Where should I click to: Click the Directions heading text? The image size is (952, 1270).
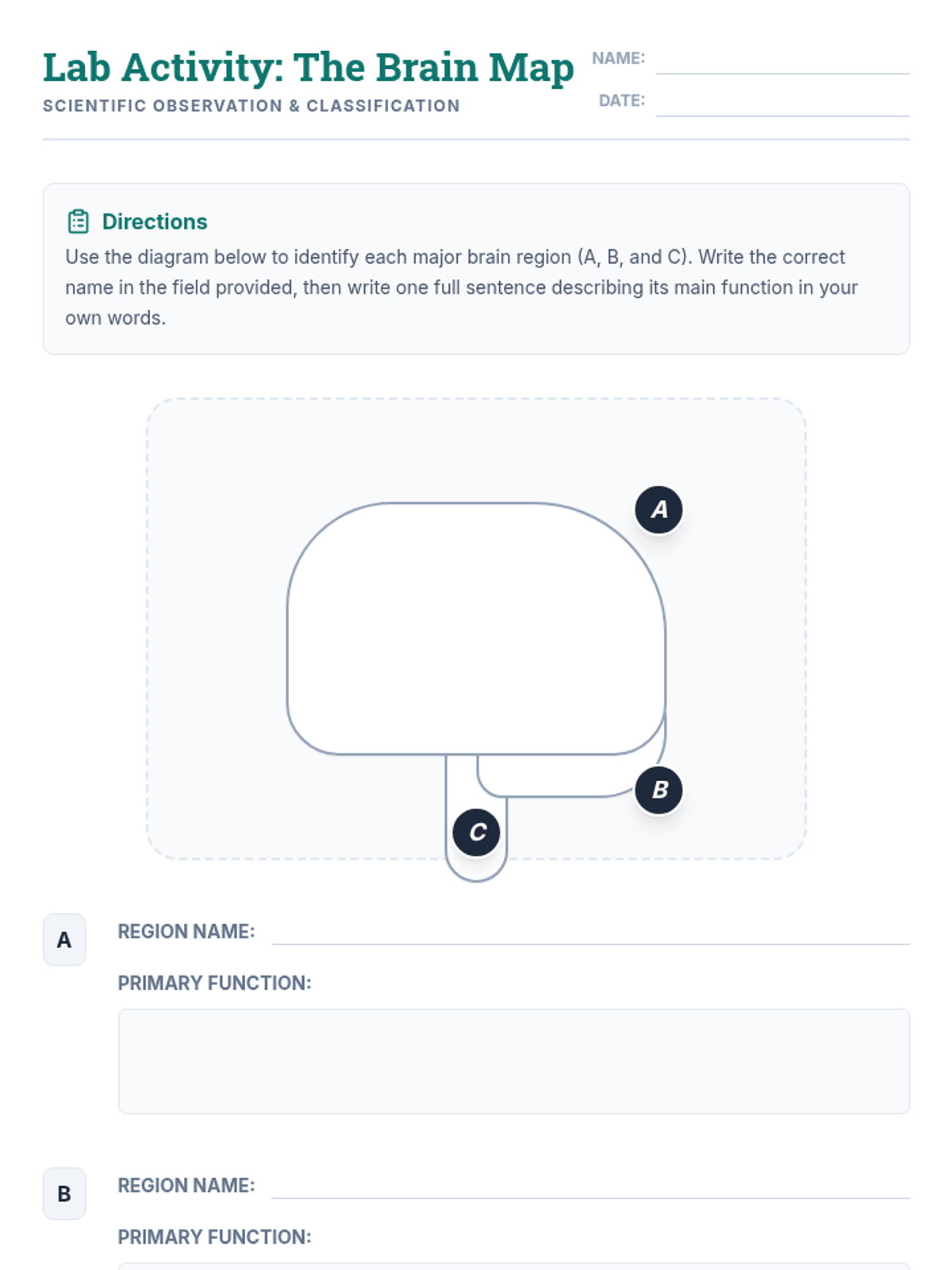(155, 221)
